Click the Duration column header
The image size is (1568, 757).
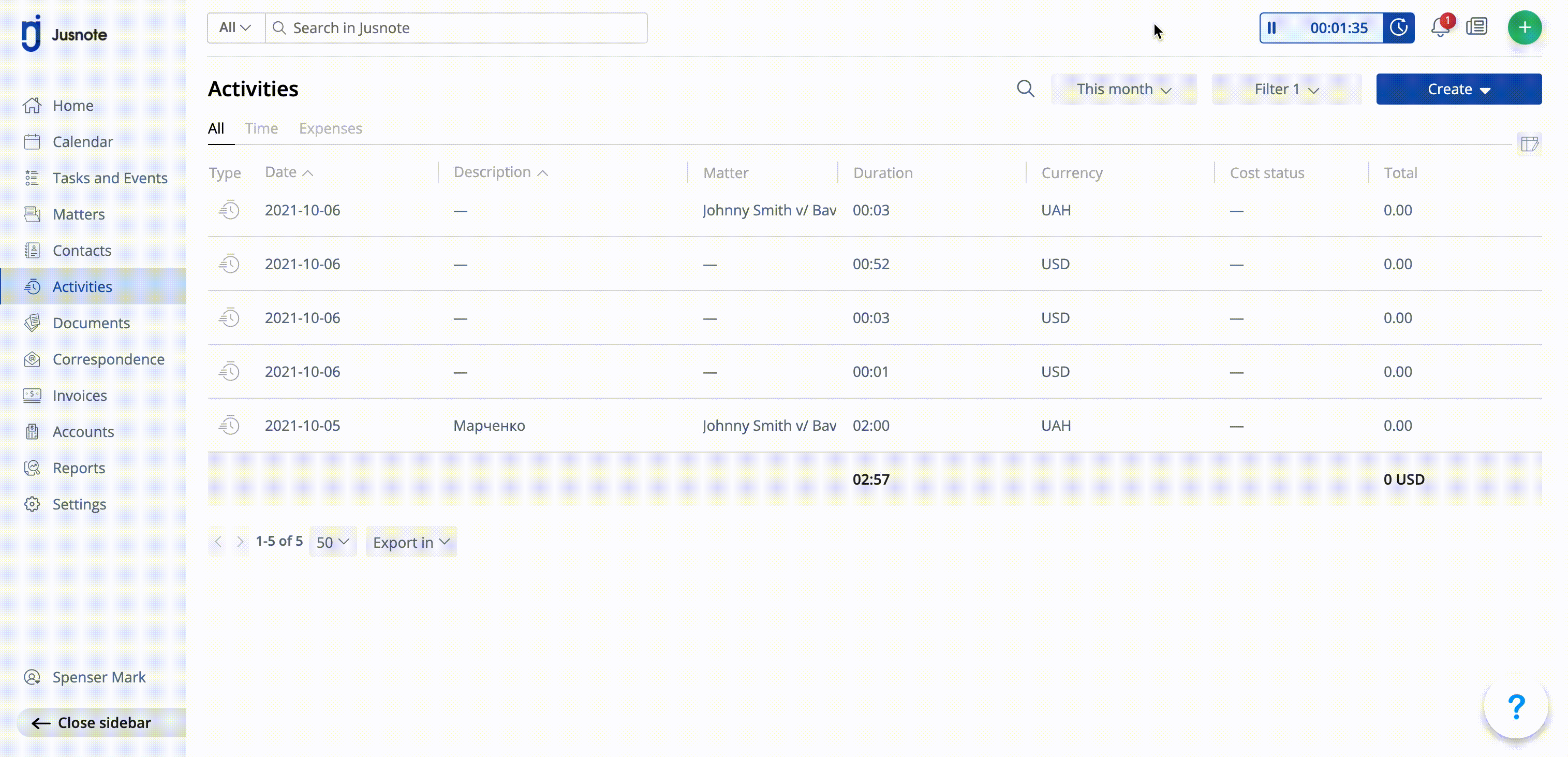(883, 173)
